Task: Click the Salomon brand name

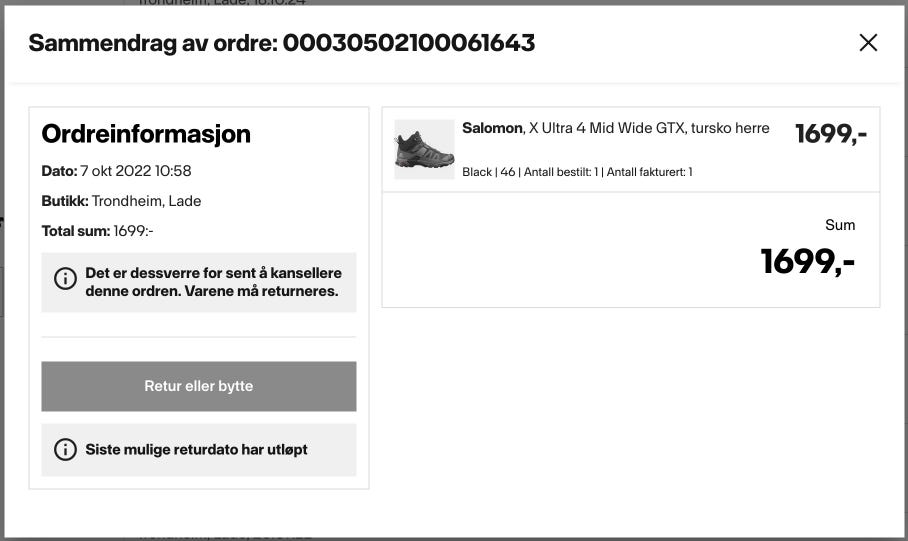Action: pos(492,128)
